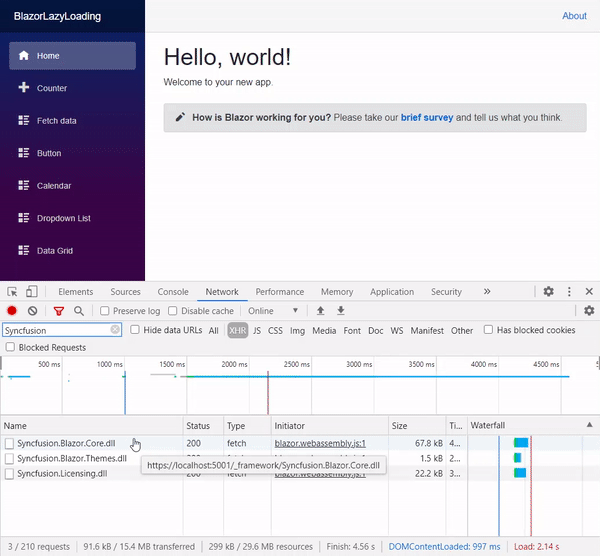This screenshot has width=600, height=556.
Task: Stop recording network log with red button
Action: click(12, 311)
